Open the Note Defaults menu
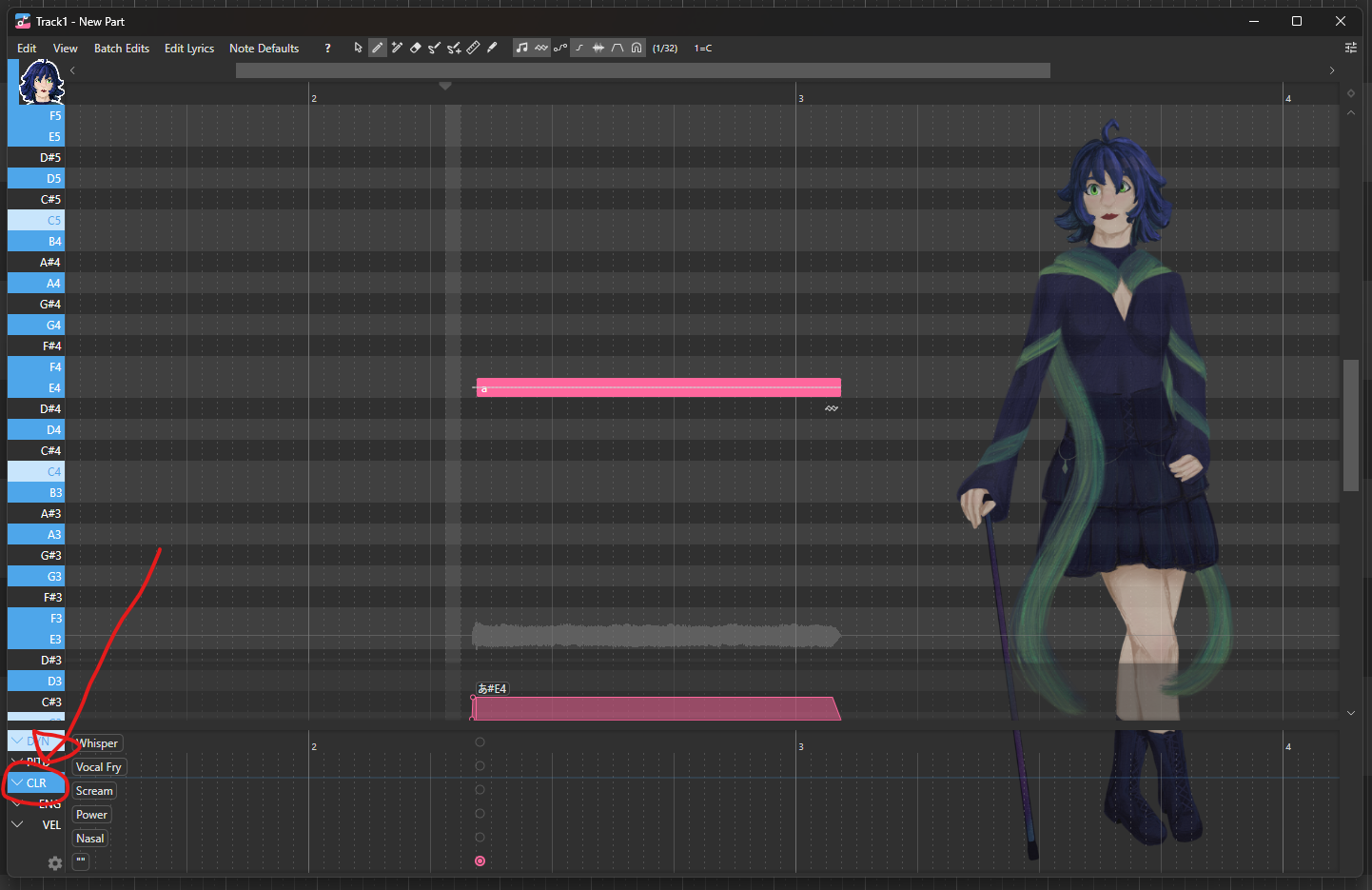 click(265, 48)
